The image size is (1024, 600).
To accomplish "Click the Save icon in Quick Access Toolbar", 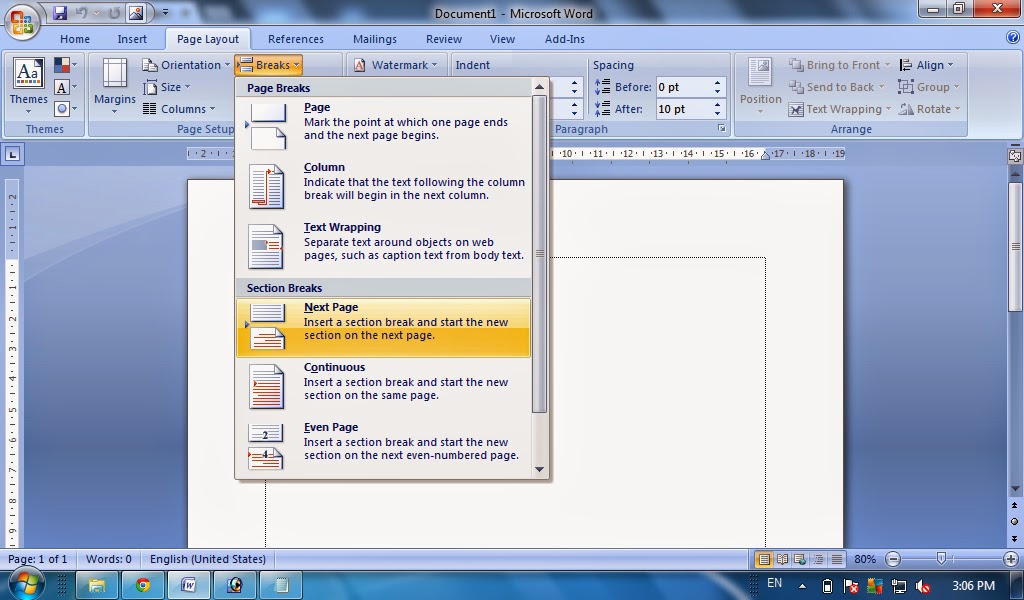I will (x=60, y=14).
